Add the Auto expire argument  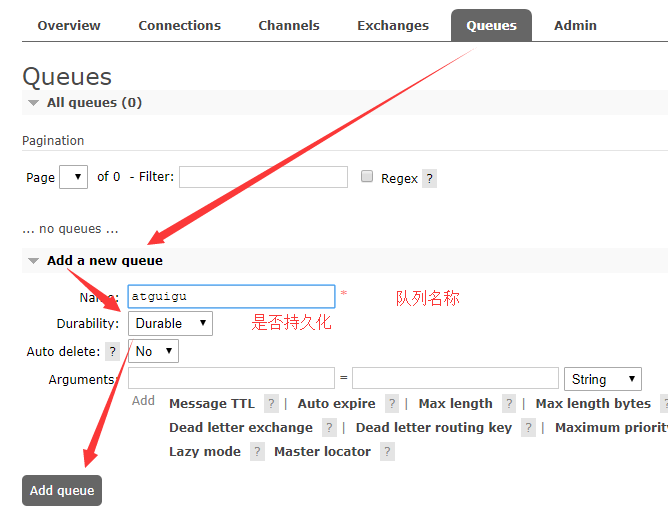(x=337, y=403)
